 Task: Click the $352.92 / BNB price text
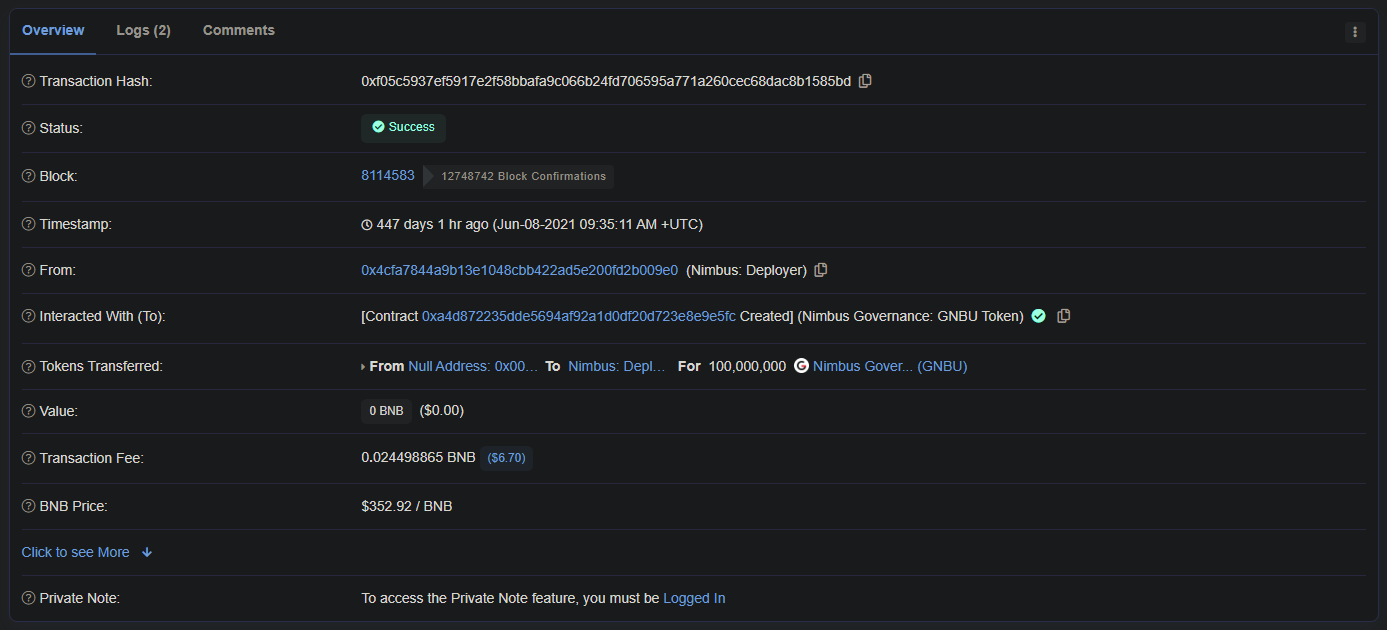tap(407, 506)
